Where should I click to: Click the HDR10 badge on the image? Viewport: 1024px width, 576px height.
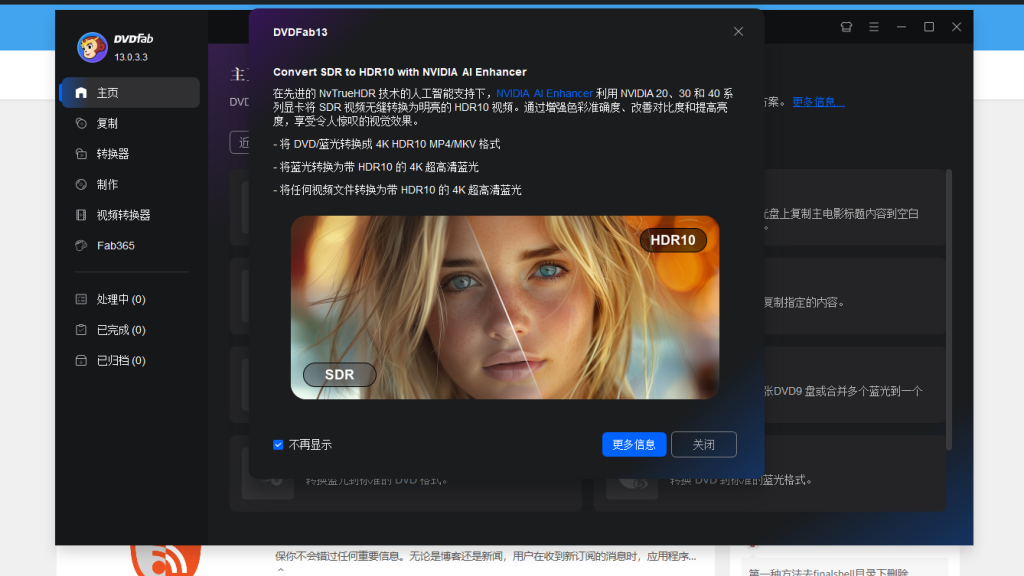pos(673,240)
